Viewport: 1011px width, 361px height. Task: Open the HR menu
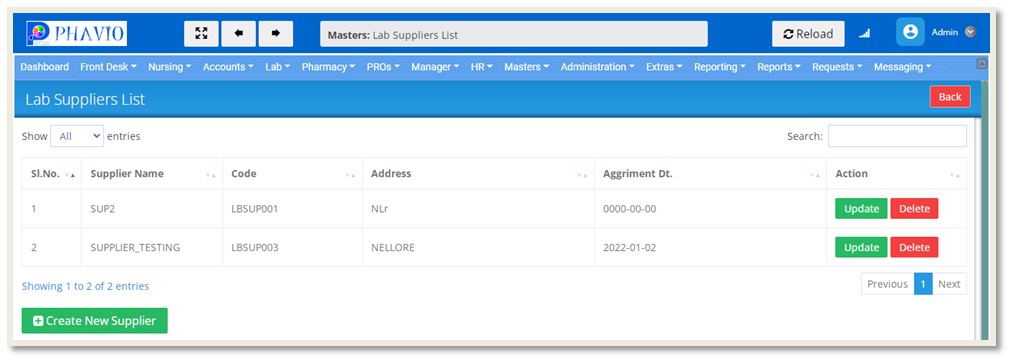(482, 67)
